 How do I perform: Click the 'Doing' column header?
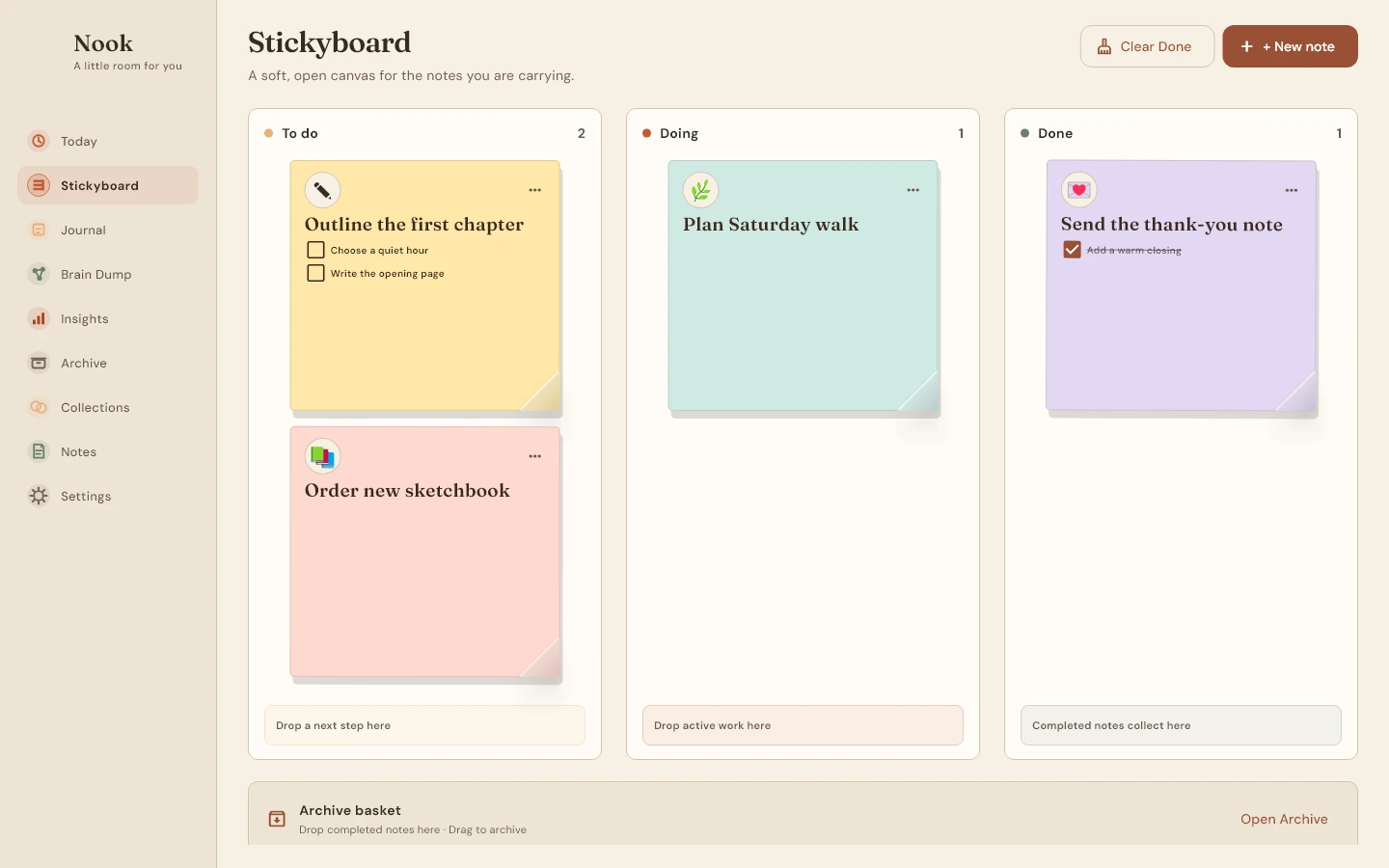click(679, 133)
